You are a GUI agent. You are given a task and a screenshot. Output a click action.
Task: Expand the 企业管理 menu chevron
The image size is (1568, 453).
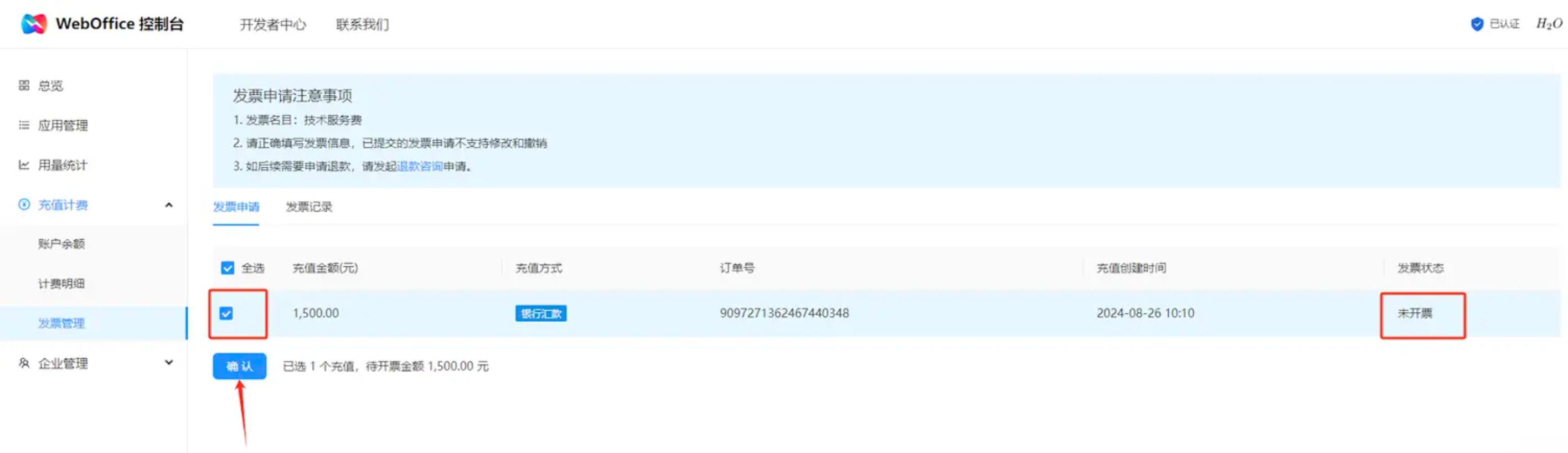coord(169,363)
